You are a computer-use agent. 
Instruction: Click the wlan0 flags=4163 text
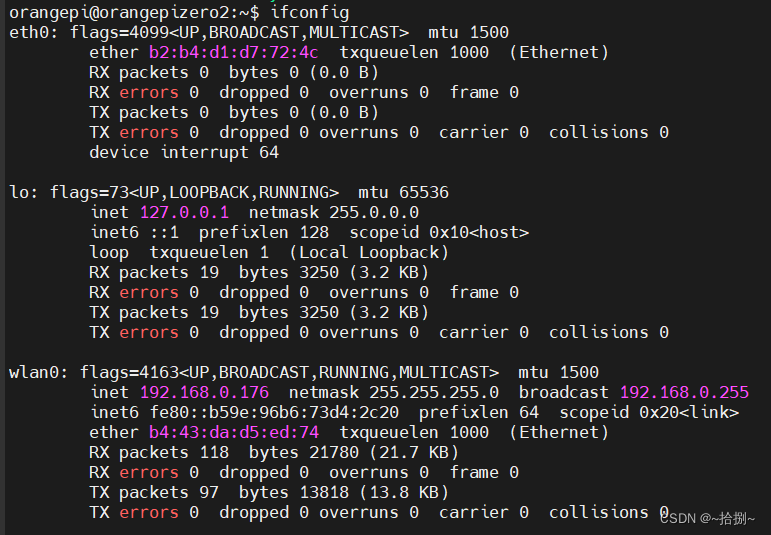[130, 372]
